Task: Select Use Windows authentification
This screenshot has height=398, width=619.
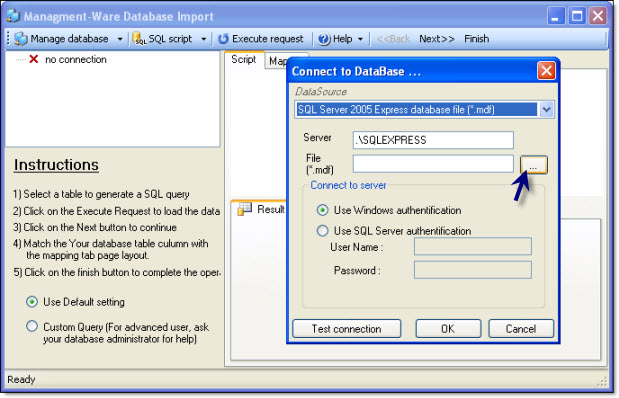Action: (323, 210)
